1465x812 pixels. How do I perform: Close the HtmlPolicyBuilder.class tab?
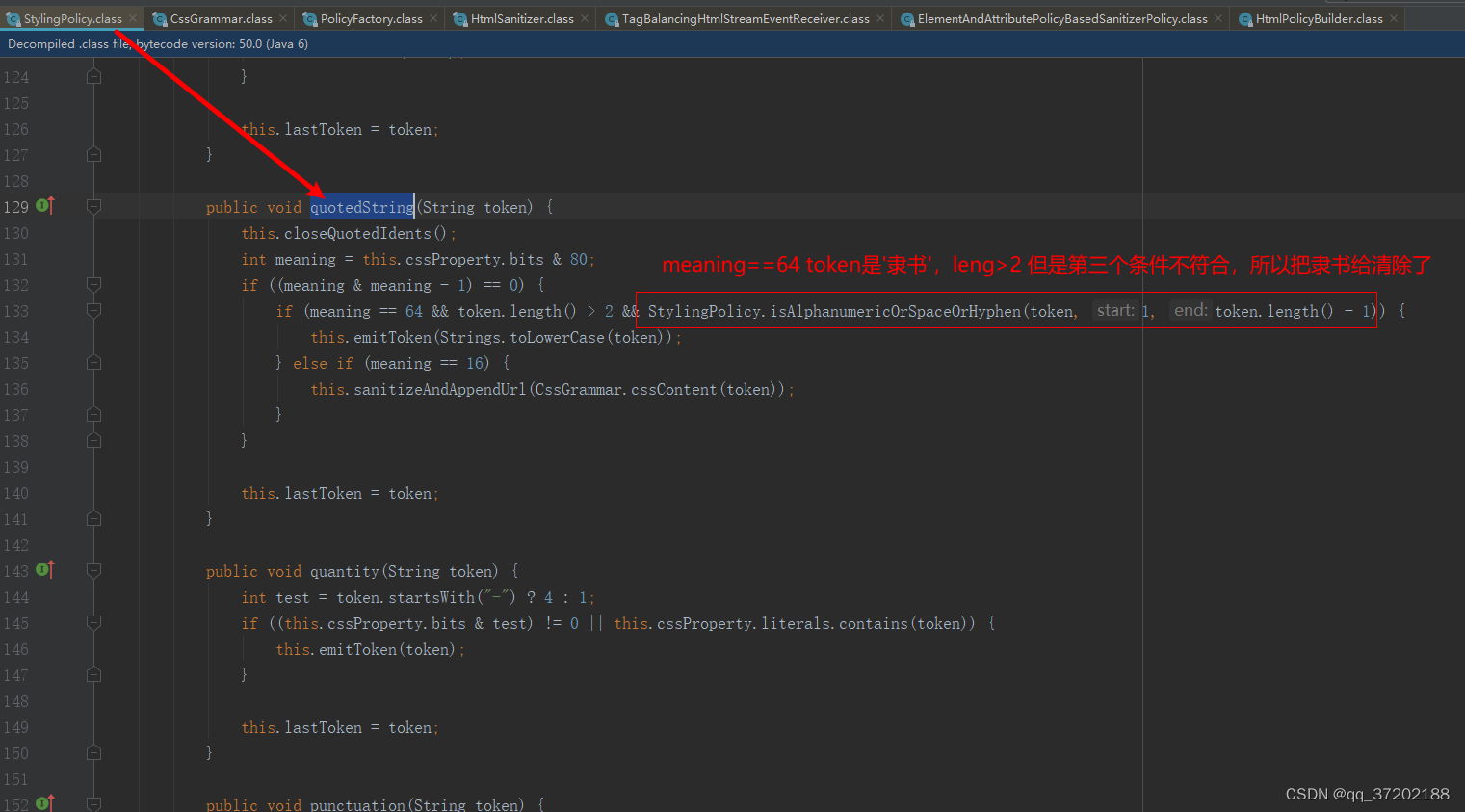(x=1393, y=17)
